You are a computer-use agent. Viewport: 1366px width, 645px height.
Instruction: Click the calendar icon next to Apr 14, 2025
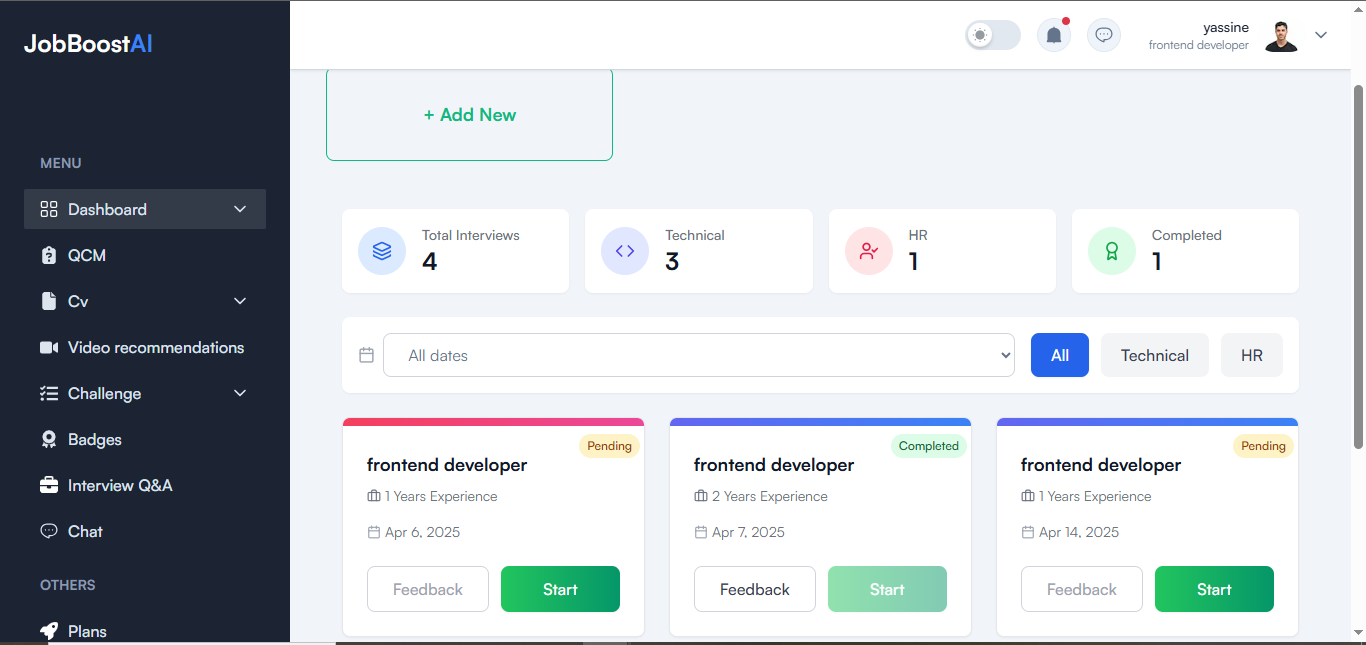[x=1028, y=532]
